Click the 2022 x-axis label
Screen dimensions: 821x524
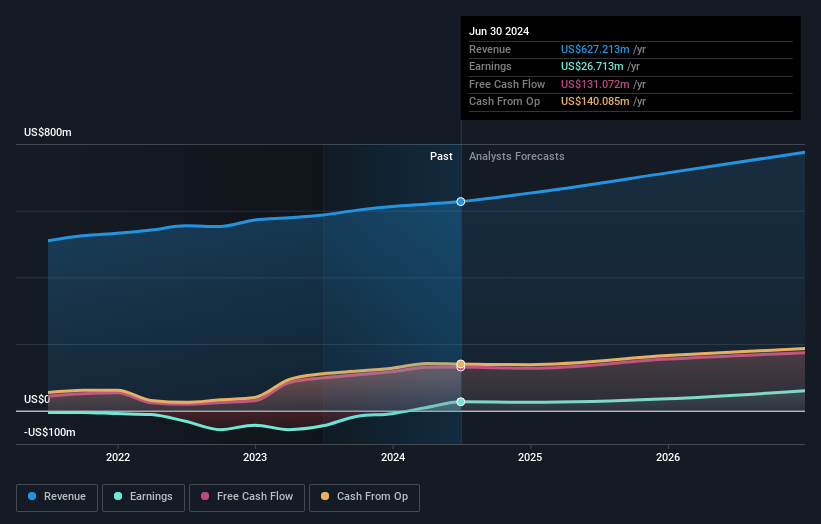pyautogui.click(x=118, y=457)
